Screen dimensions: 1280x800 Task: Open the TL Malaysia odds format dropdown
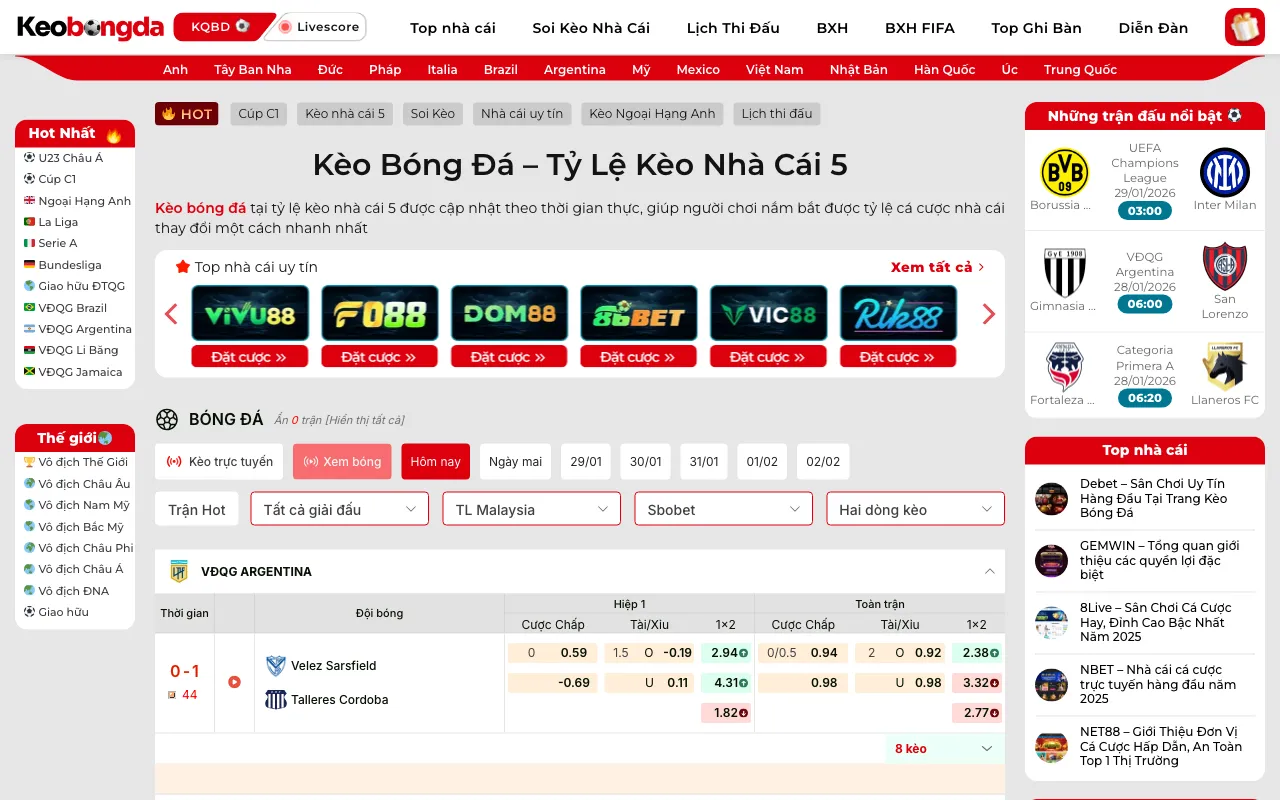click(x=532, y=509)
